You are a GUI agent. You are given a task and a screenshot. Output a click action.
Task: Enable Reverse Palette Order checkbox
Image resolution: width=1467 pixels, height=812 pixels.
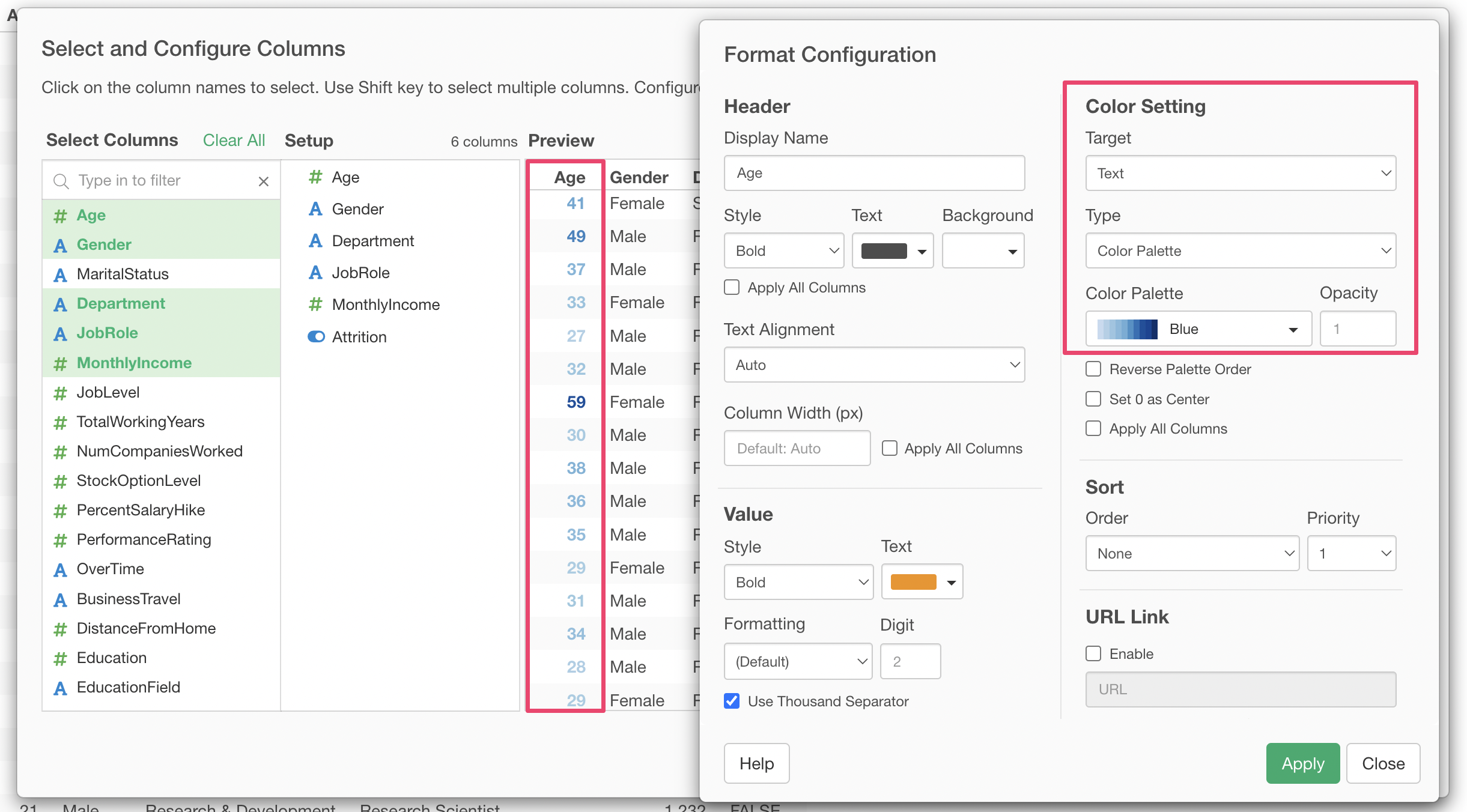tap(1093, 369)
